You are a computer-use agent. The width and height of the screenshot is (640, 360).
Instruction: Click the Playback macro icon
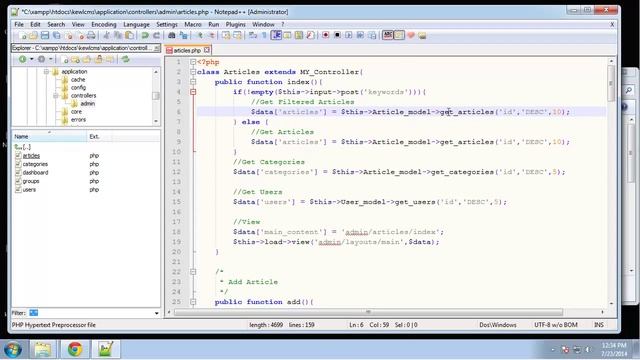tap(349, 36)
